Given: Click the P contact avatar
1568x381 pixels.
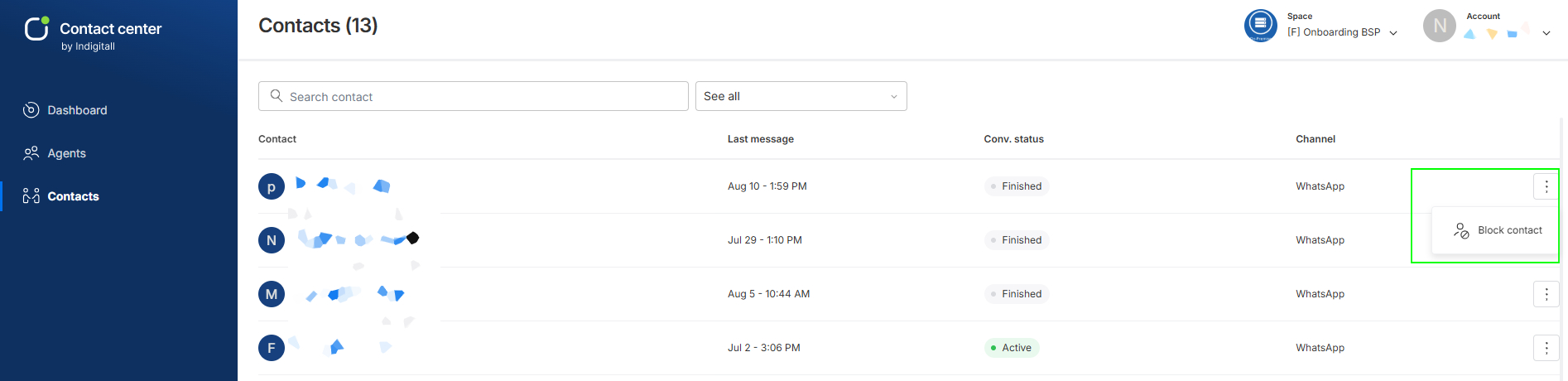Looking at the screenshot, I should click(x=272, y=186).
